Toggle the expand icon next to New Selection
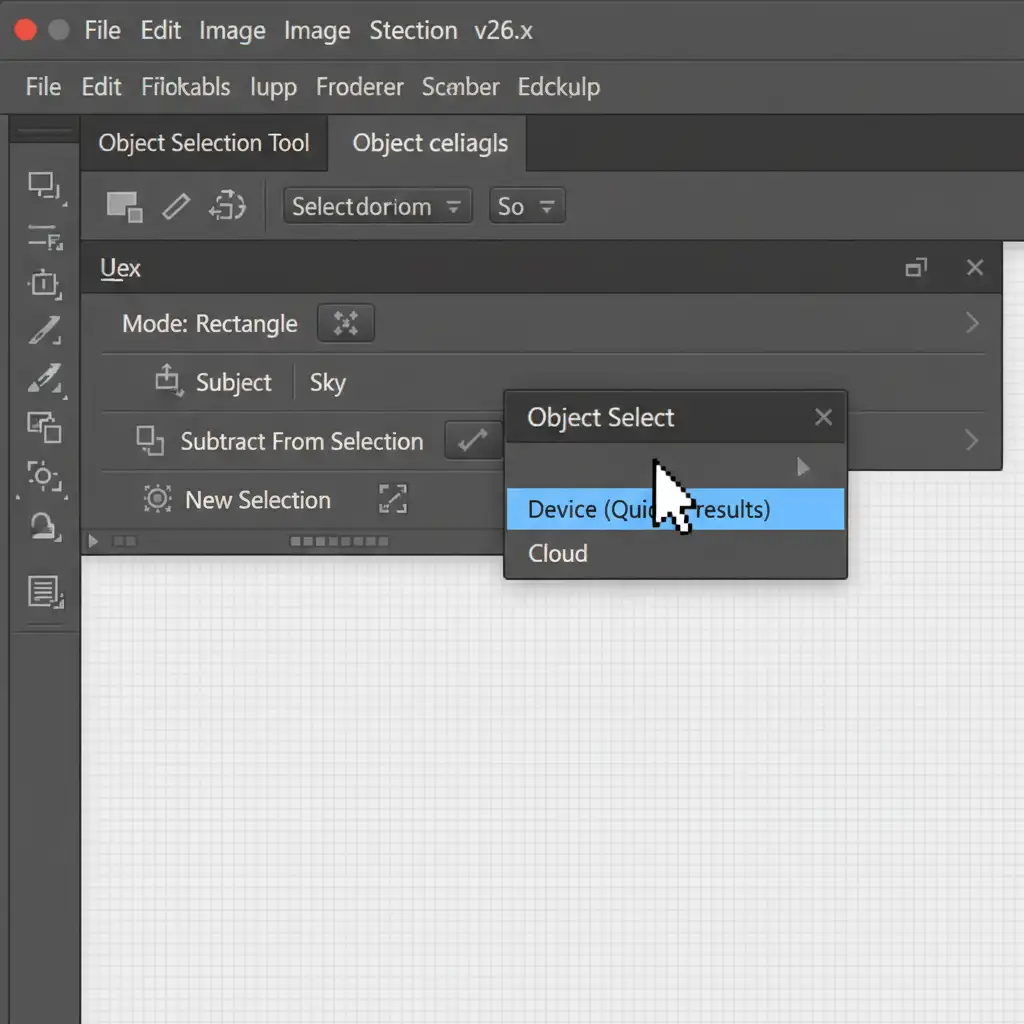Screen dimensions: 1024x1024 pyautogui.click(x=393, y=500)
